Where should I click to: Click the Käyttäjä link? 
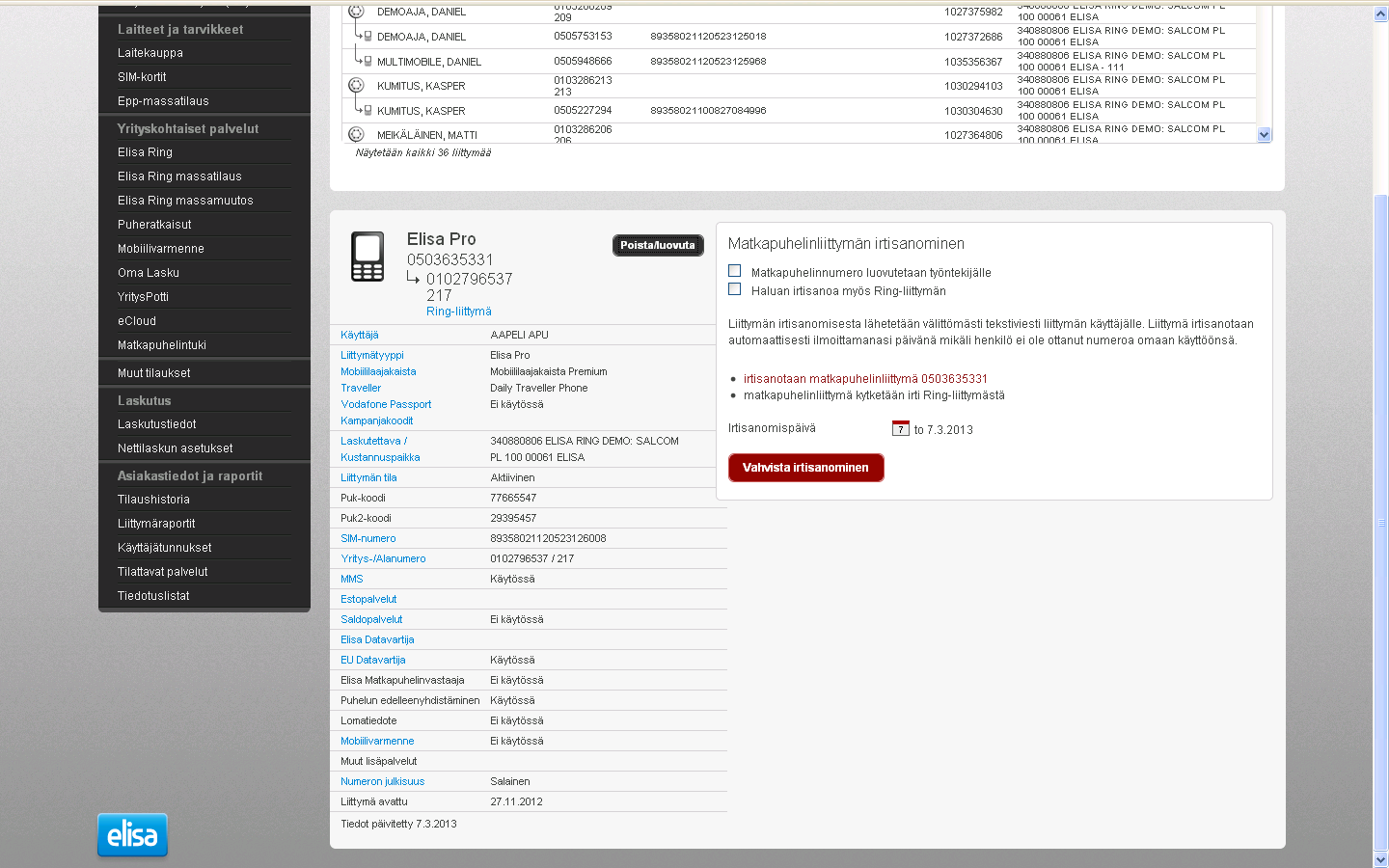point(360,335)
